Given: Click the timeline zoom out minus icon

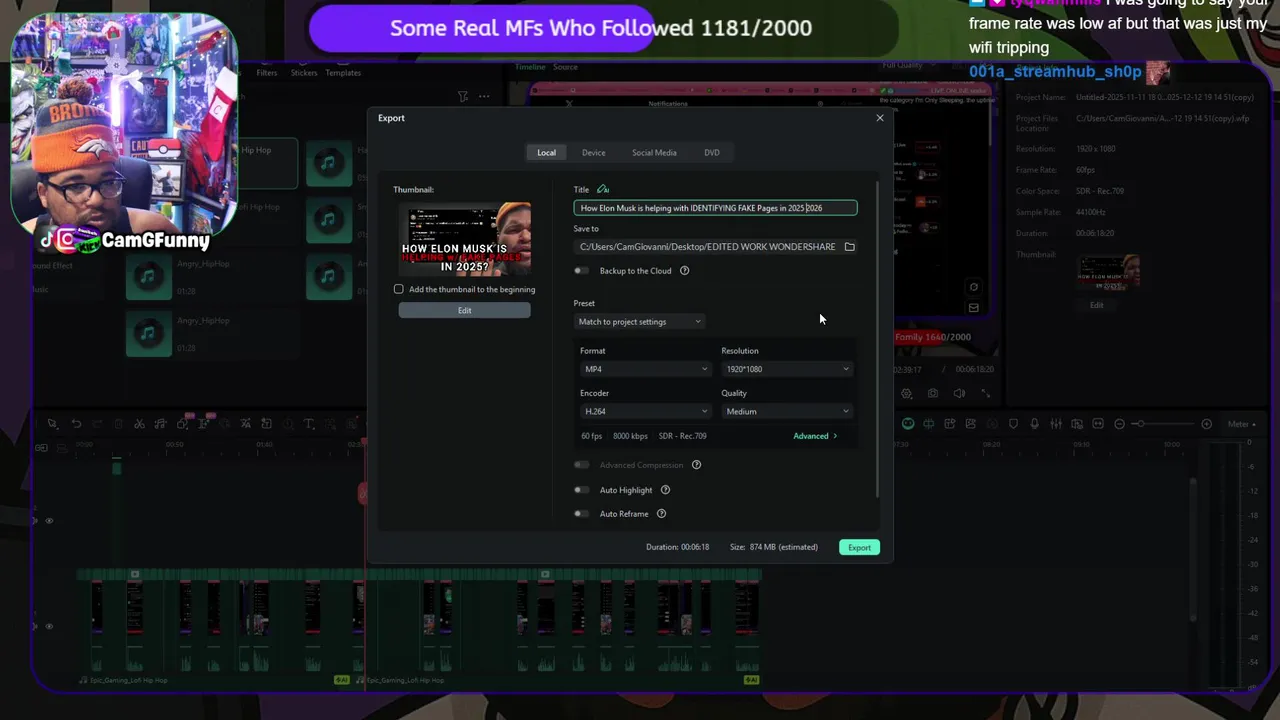Looking at the screenshot, I should (1120, 424).
